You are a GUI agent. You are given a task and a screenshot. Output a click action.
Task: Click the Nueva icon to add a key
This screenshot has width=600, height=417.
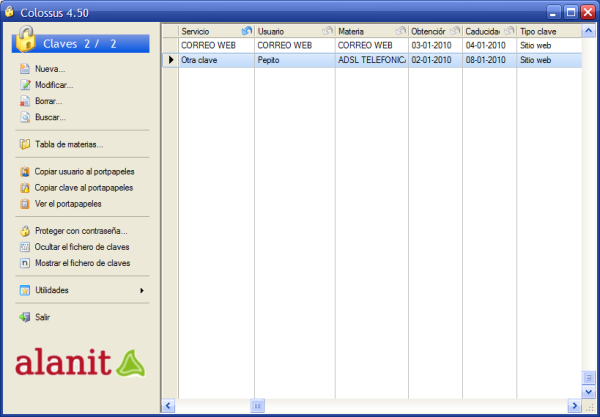[x=25, y=69]
